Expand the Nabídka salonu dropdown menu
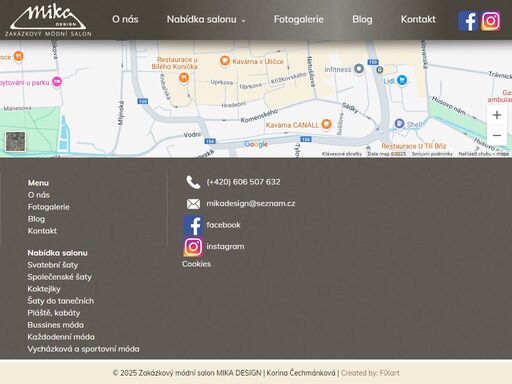The width and height of the screenshot is (512, 384). (206, 20)
